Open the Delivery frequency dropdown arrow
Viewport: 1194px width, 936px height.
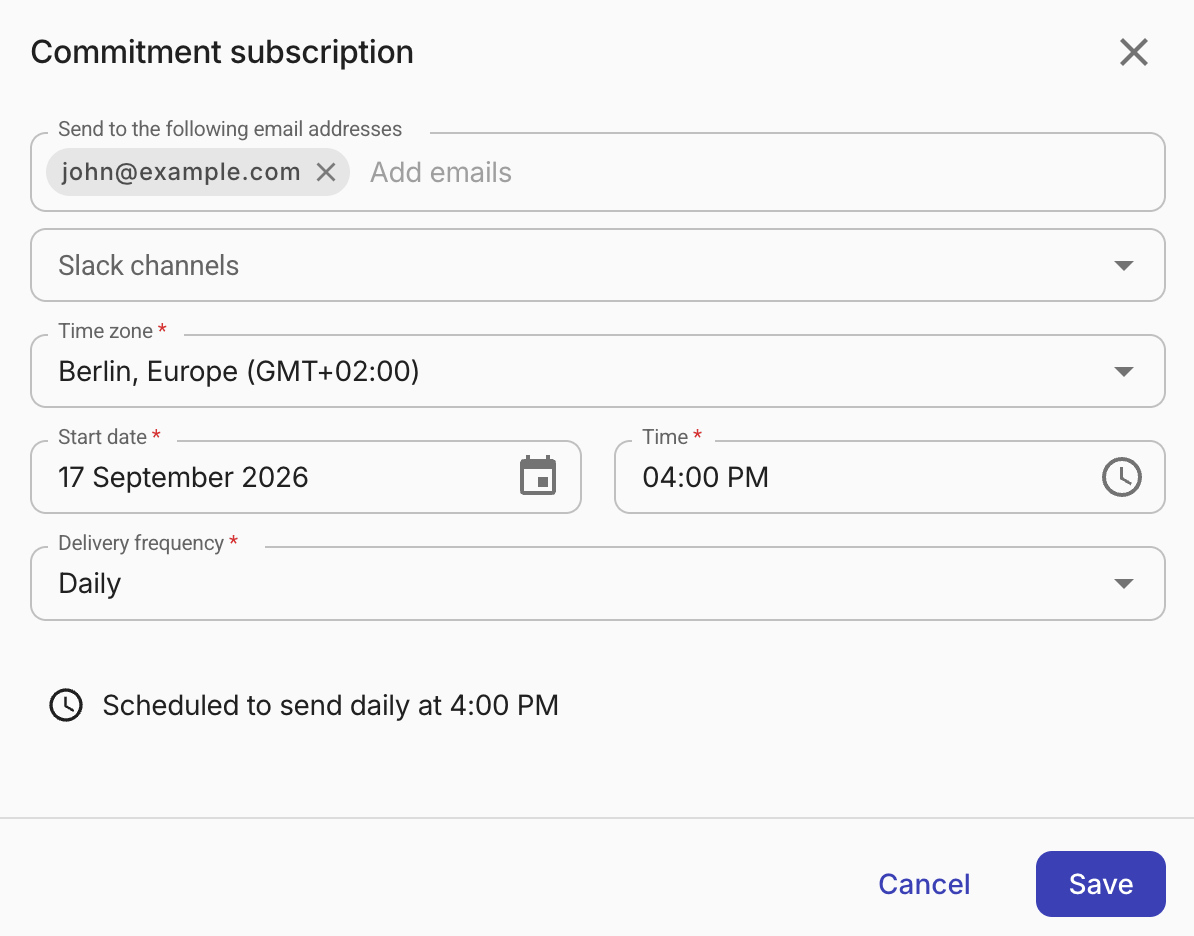pyautogui.click(x=1123, y=583)
